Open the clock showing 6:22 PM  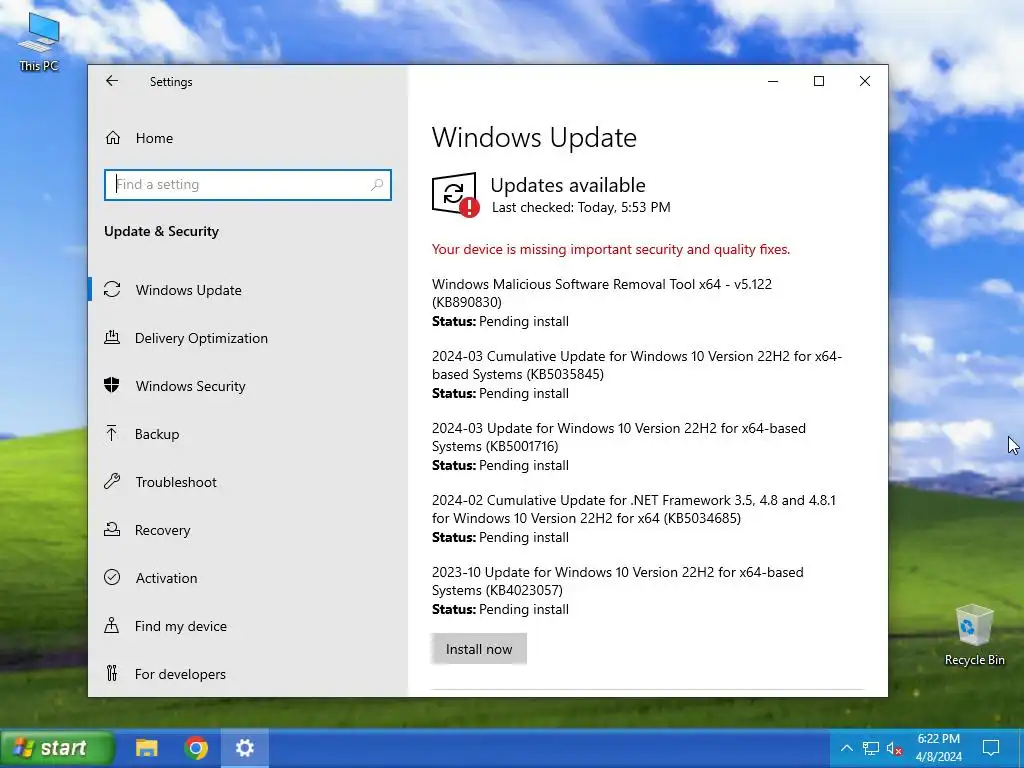click(938, 748)
